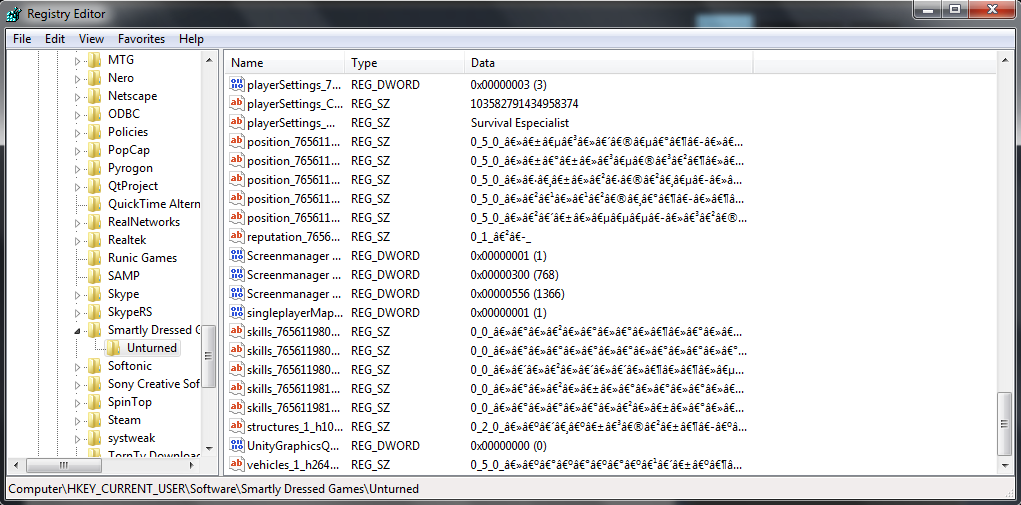
Task: Click the string icon of vehicles_1_h264 value
Action: pyautogui.click(x=236, y=465)
